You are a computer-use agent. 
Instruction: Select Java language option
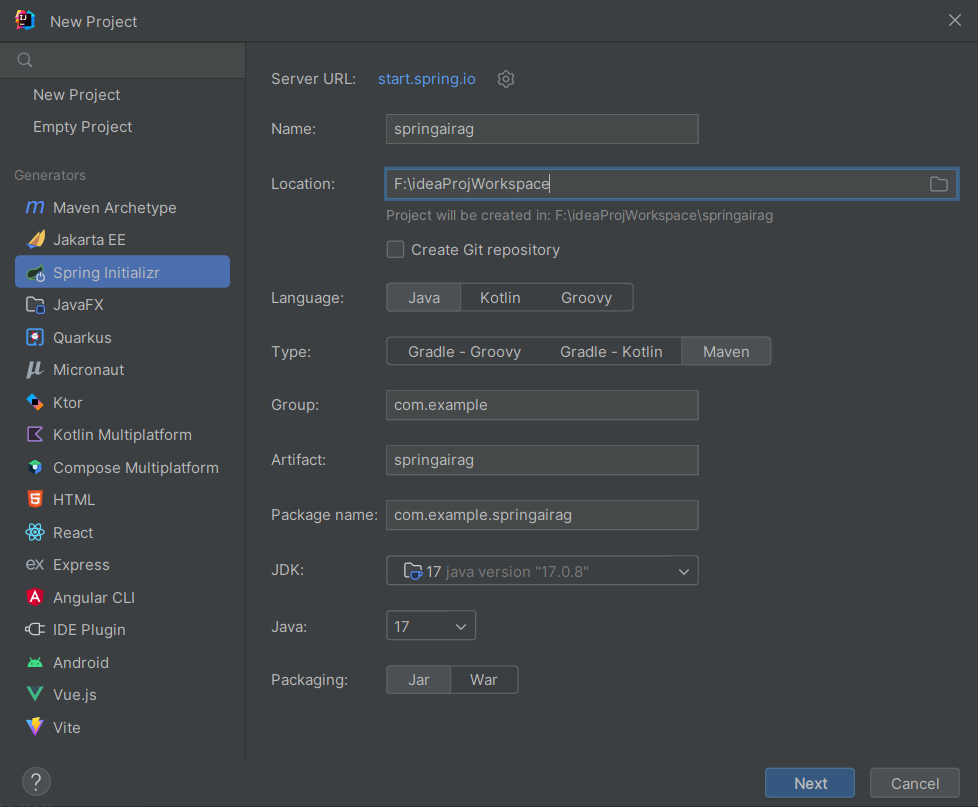[424, 297]
